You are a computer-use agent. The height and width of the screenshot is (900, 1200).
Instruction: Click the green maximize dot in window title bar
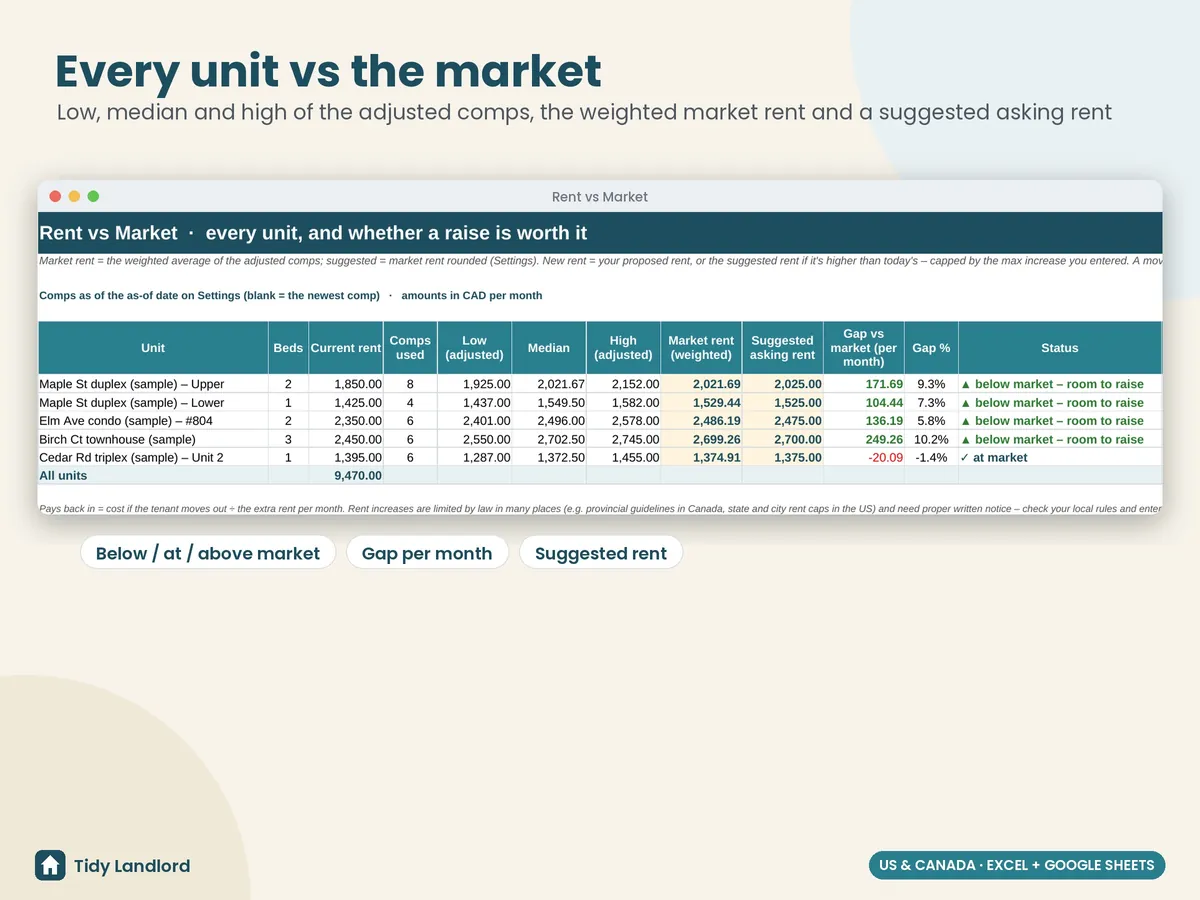point(93,197)
